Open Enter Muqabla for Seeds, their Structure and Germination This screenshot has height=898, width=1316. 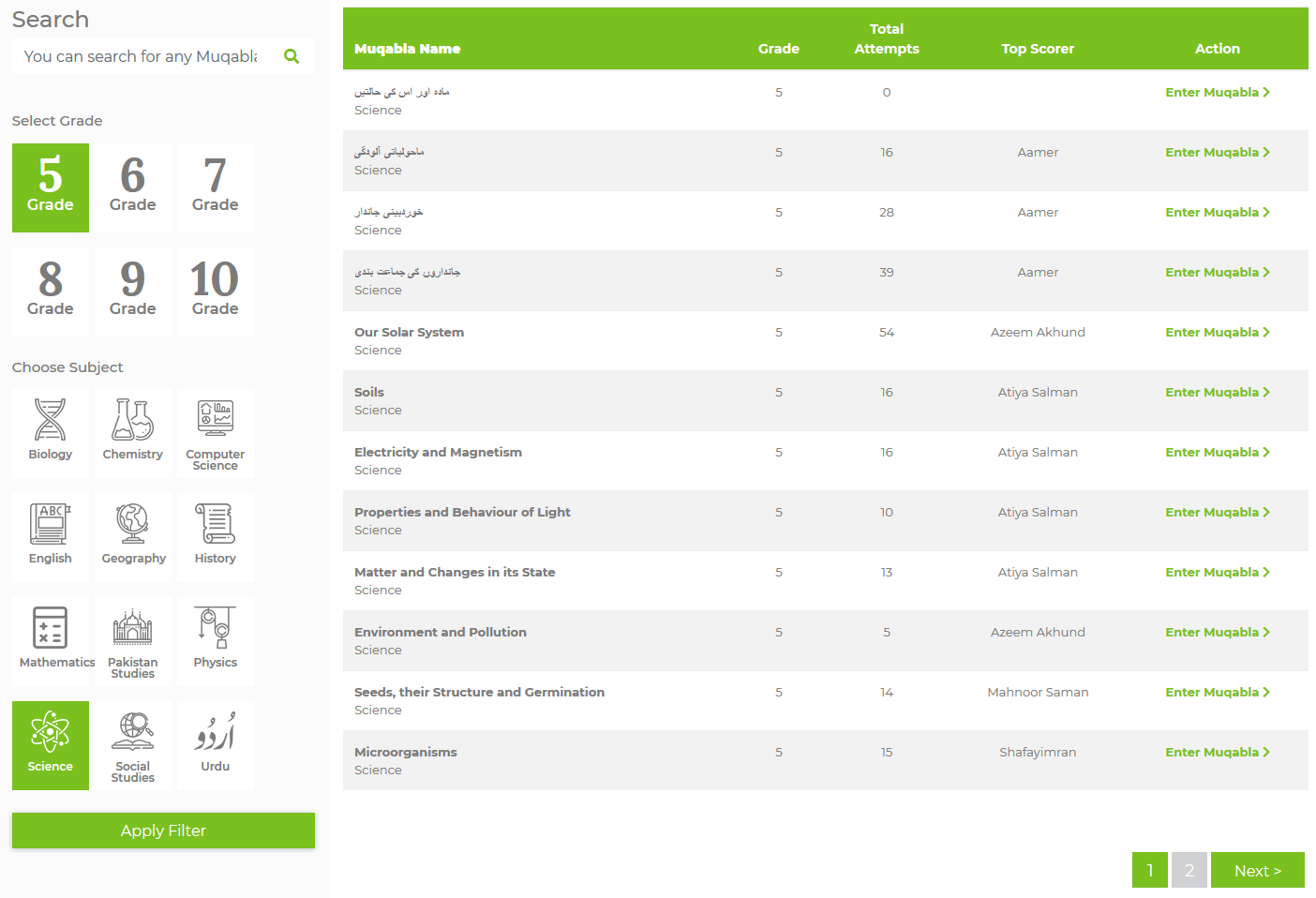pos(1218,692)
